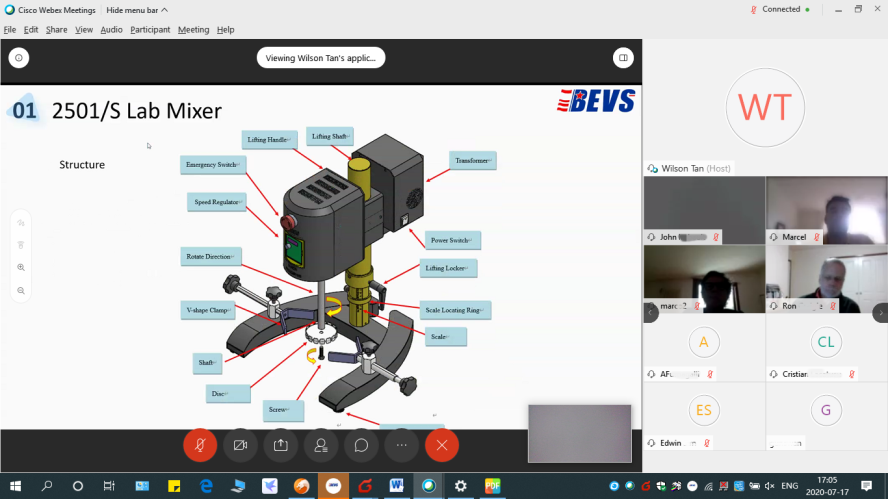Open Sticky Notes from taskbar
Viewport: 888px width, 499px height.
point(174,486)
